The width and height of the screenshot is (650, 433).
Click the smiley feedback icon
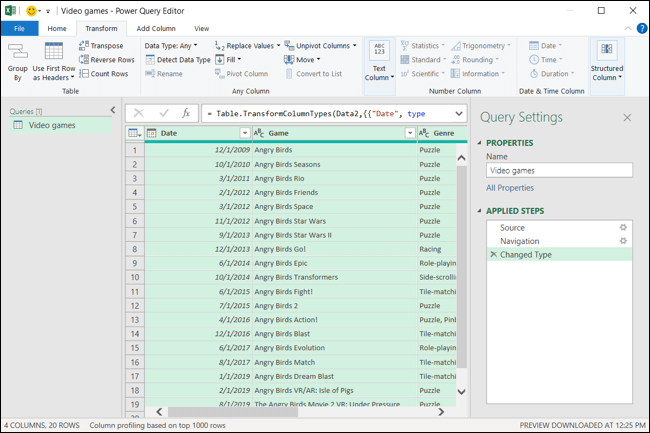pos(32,11)
